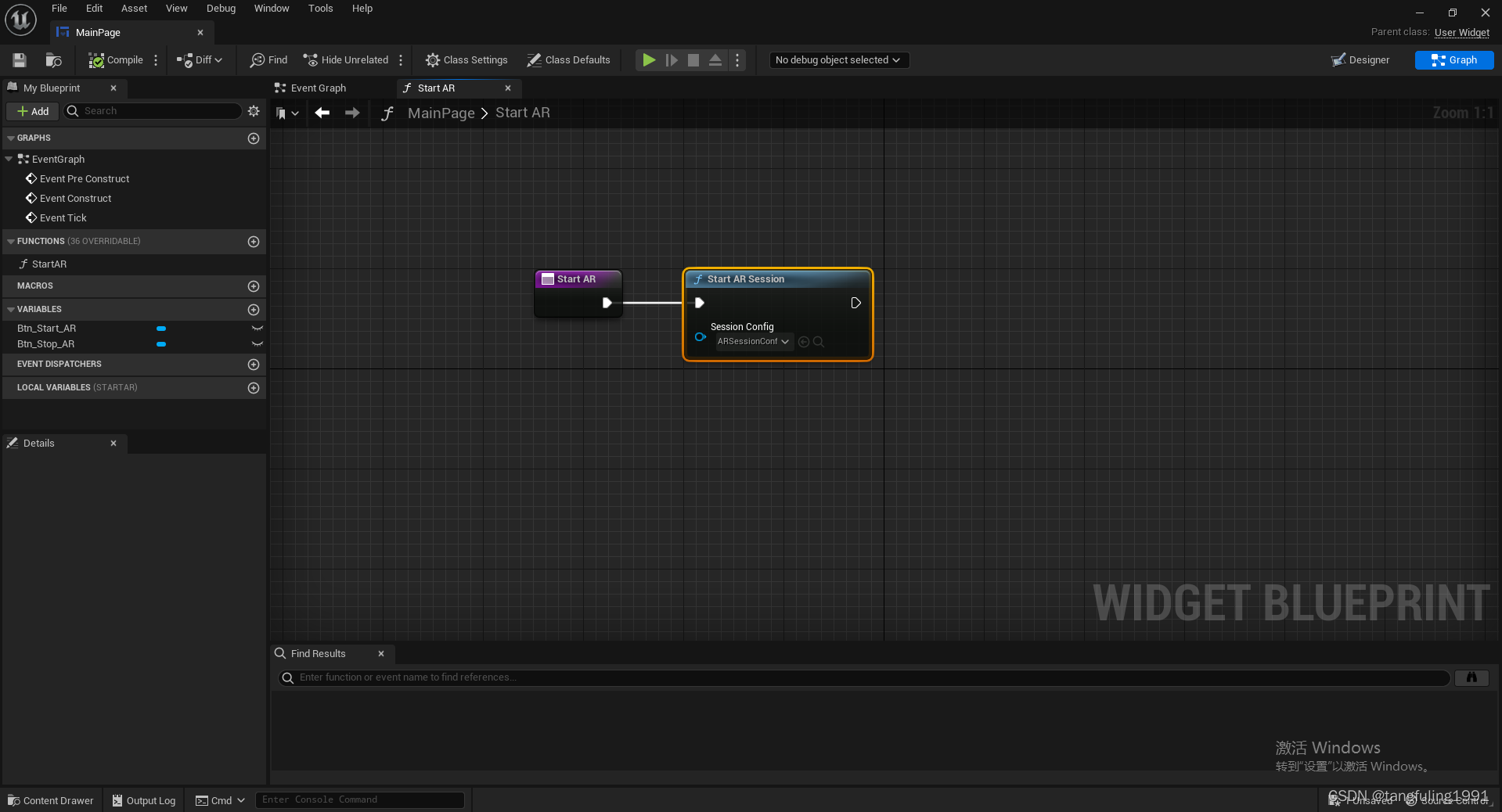Open the ARSessionConf asset dropdown

(x=753, y=342)
